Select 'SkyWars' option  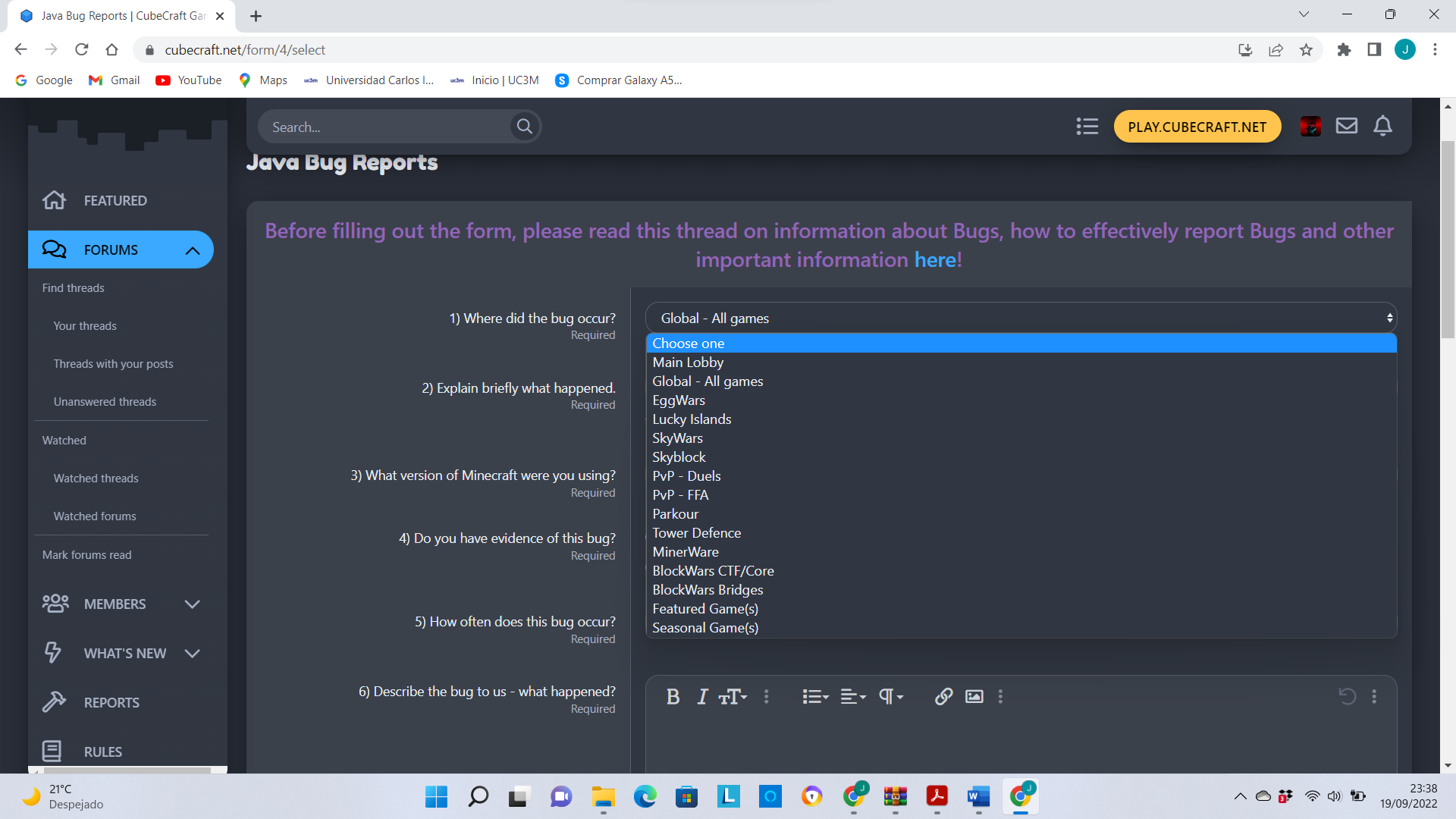coord(1021,438)
